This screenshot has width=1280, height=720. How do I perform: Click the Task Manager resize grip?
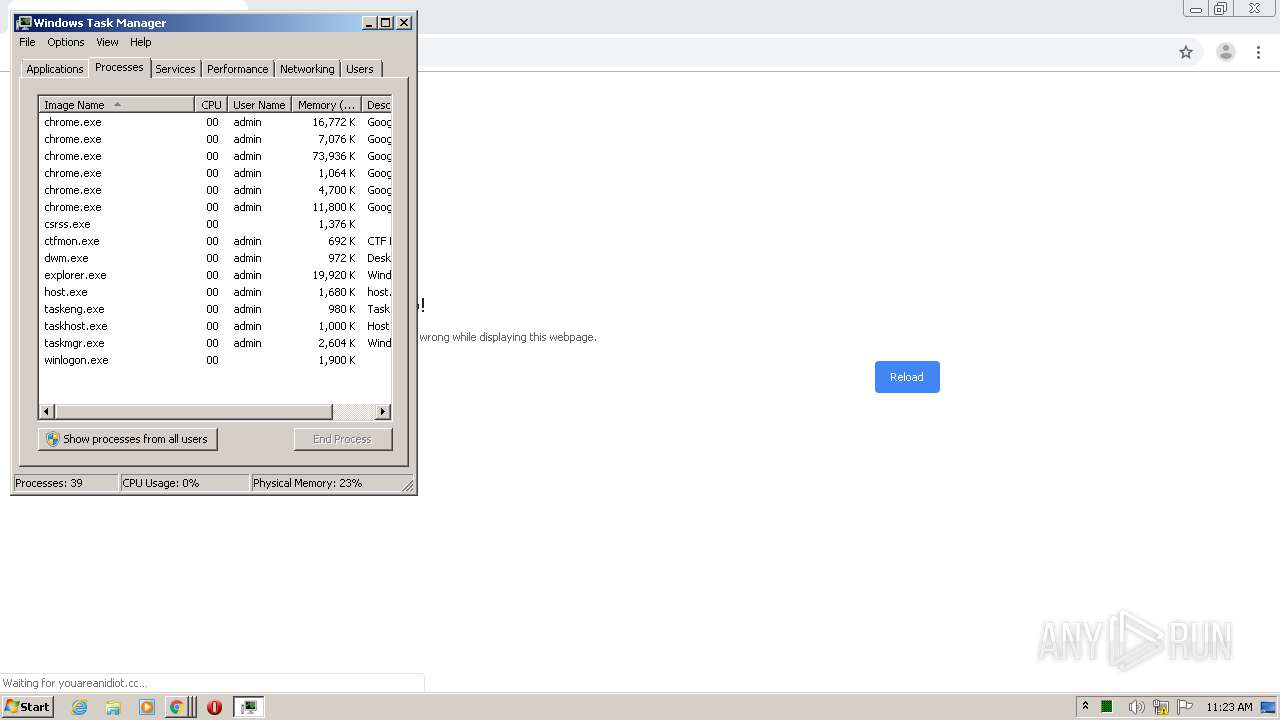[x=408, y=486]
